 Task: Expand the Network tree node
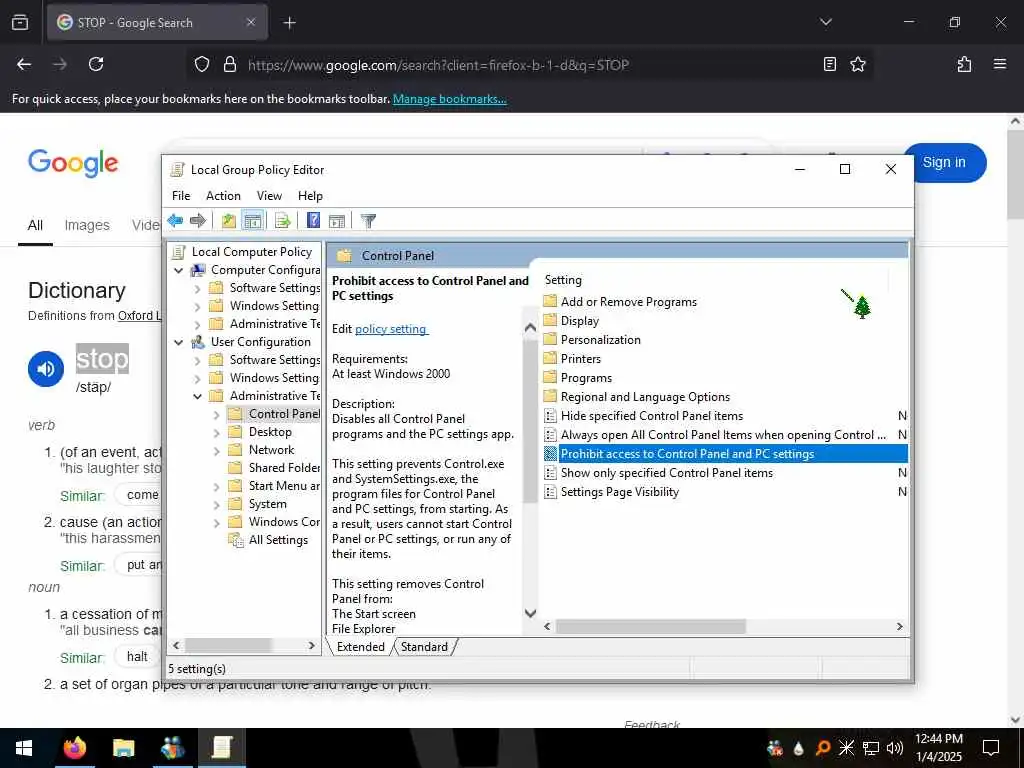pyautogui.click(x=216, y=450)
